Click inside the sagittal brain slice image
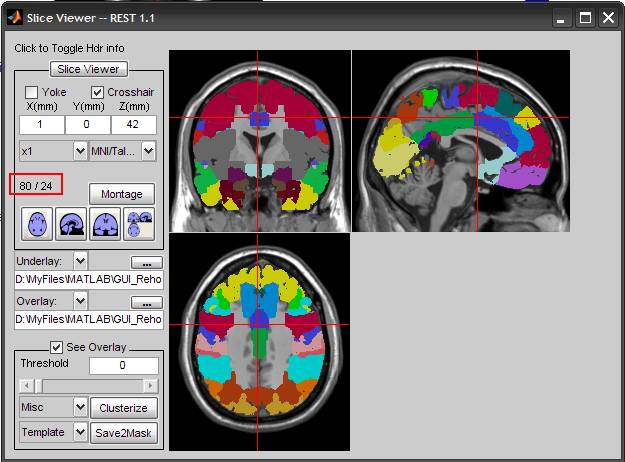The image size is (625, 462). 461,141
